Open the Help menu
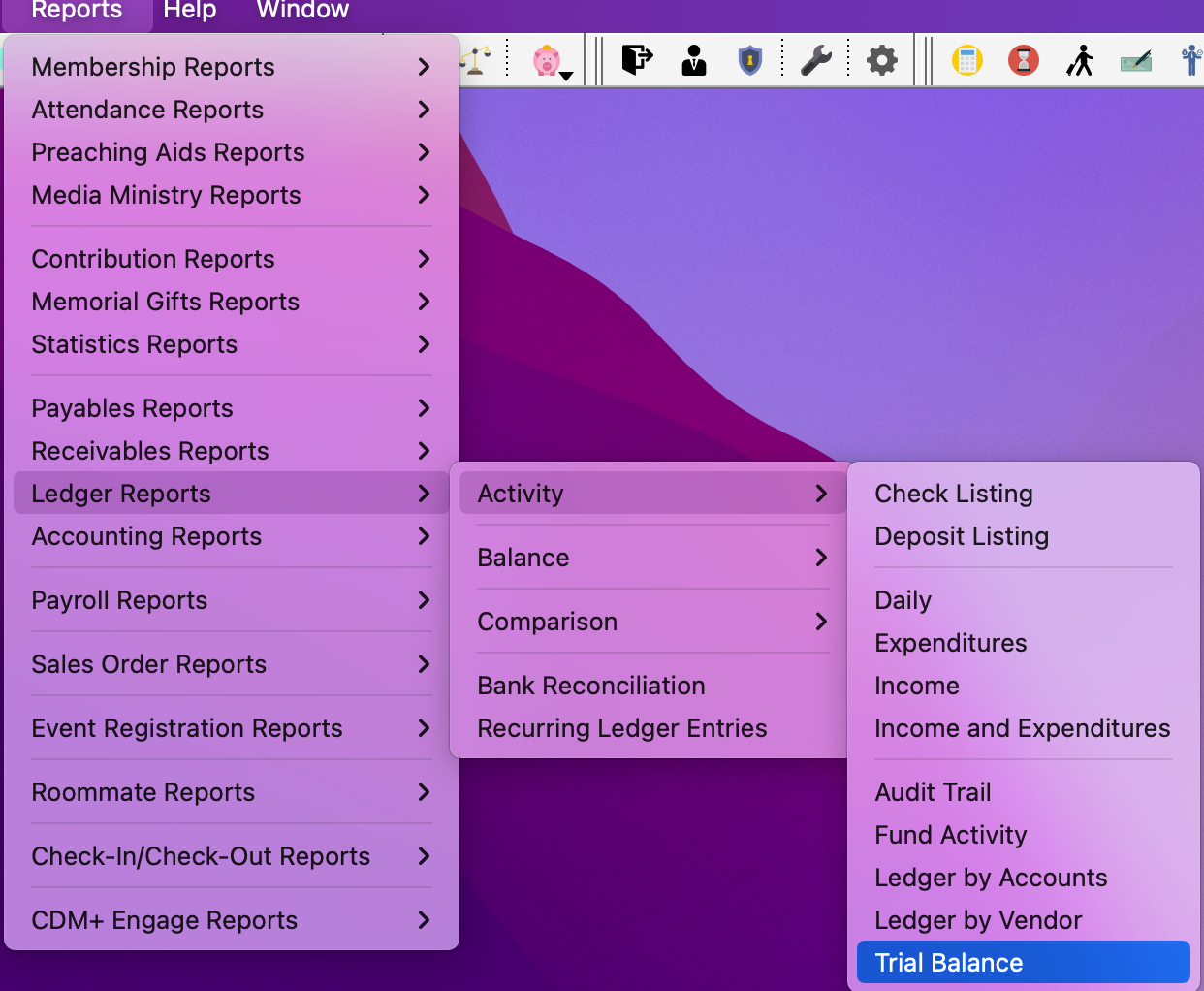Image resolution: width=1204 pixels, height=991 pixels. [189, 11]
